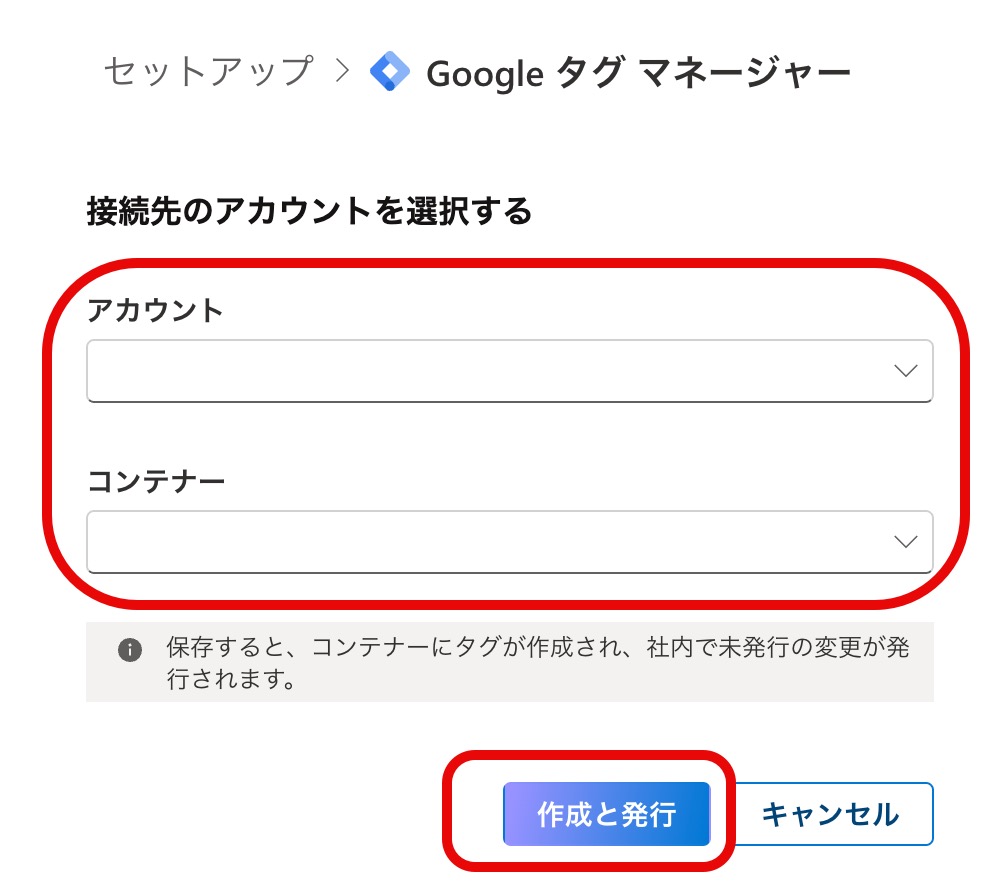The image size is (984, 890).
Task: Click the キャンセル button
Action: [830, 814]
